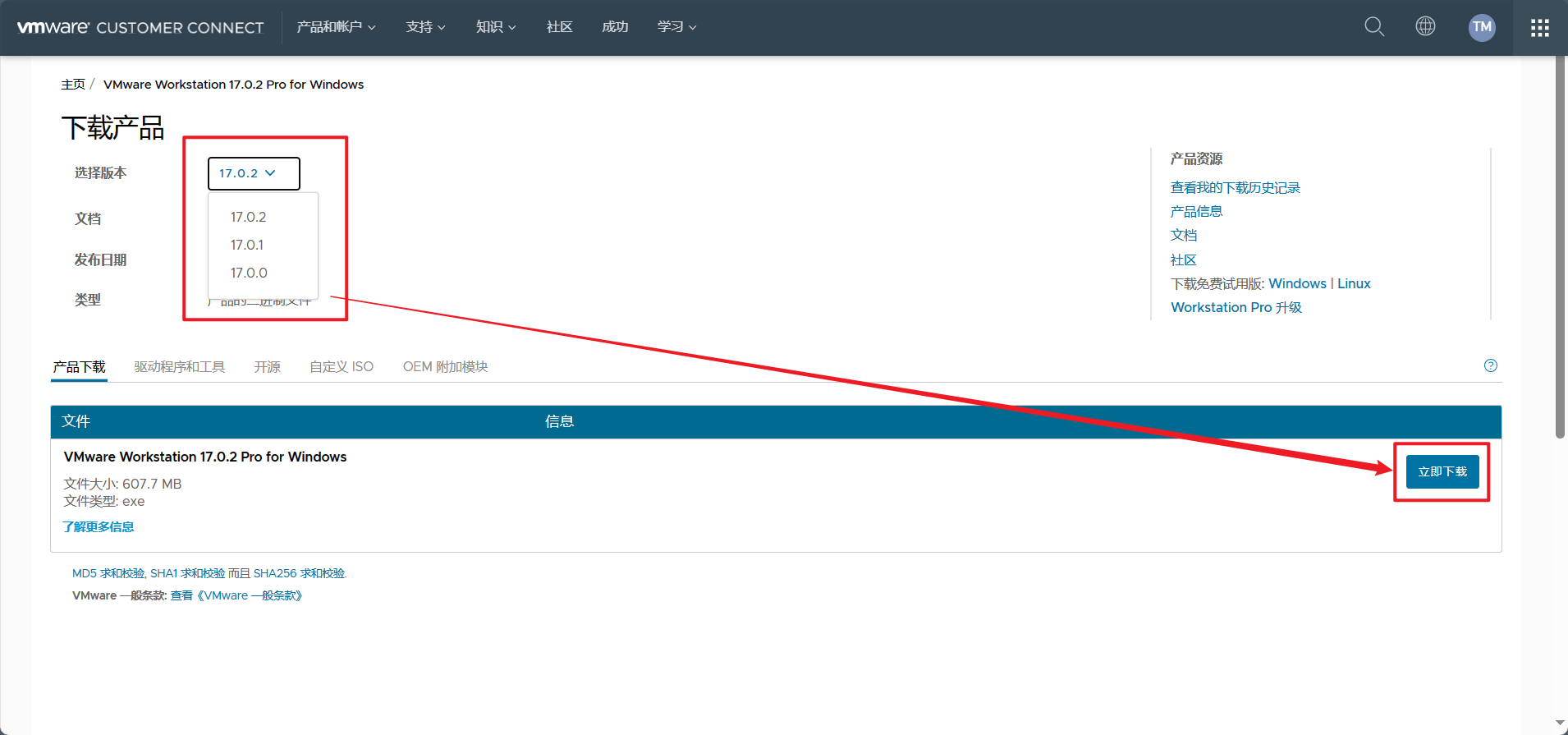Click the search magnifier icon
1568x735 pixels.
[1373, 27]
